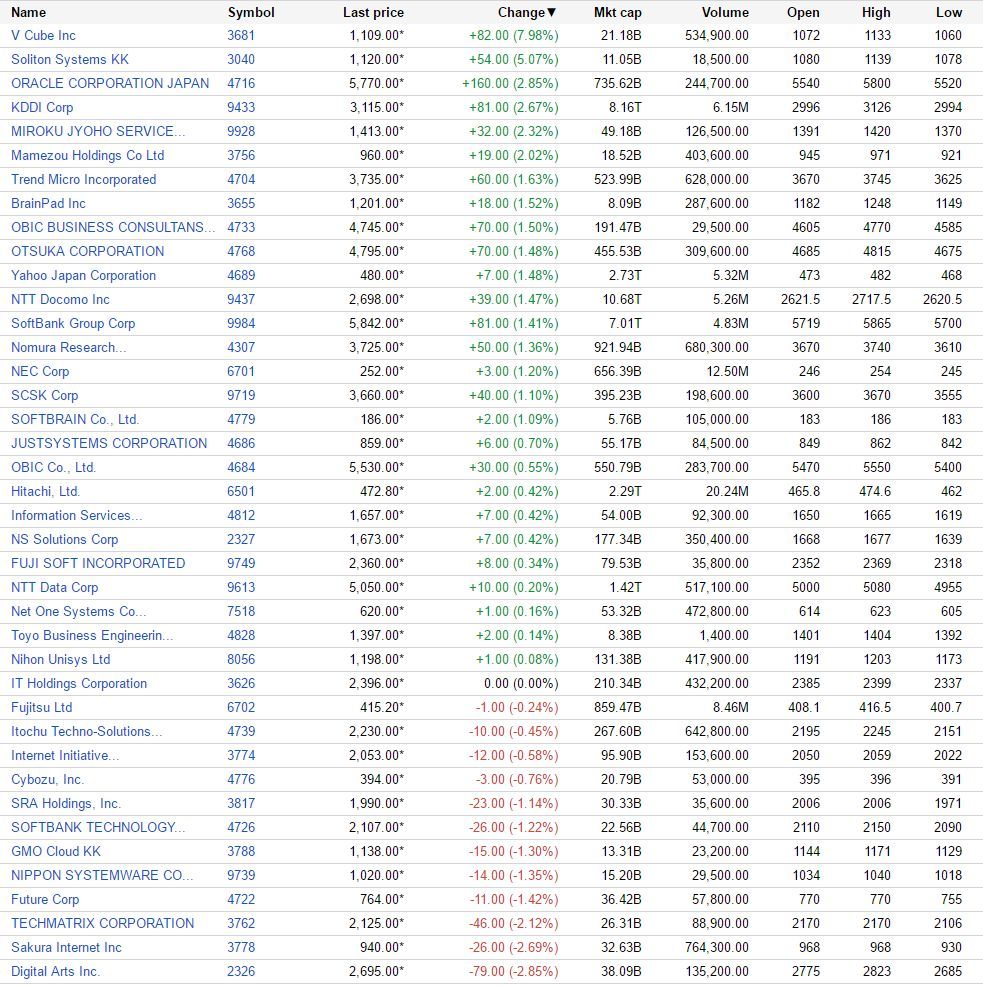Open Itochu Techno-Solutions link
The width and height of the screenshot is (983, 986).
[87, 731]
